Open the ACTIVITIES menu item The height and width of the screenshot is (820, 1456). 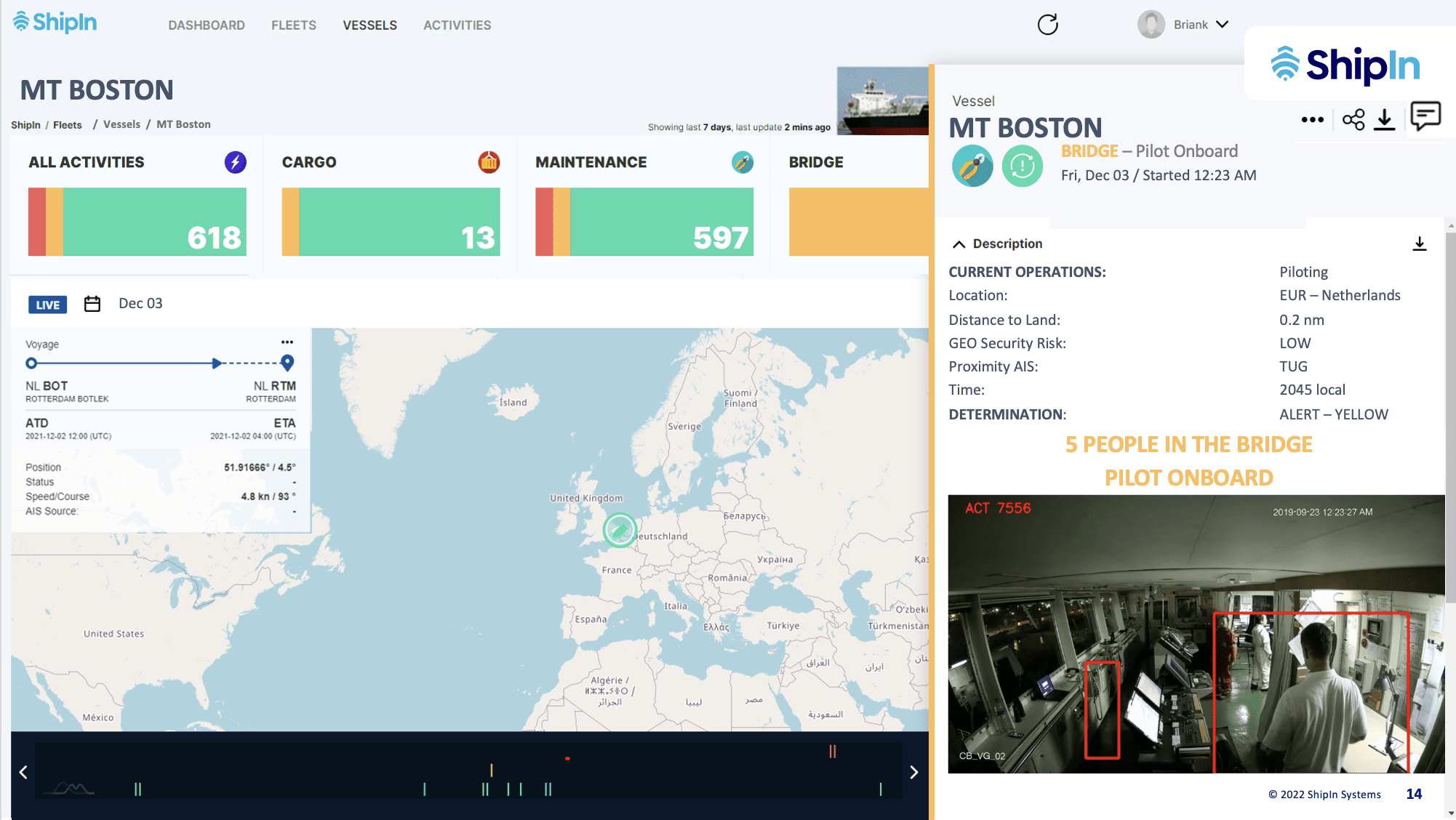point(457,25)
